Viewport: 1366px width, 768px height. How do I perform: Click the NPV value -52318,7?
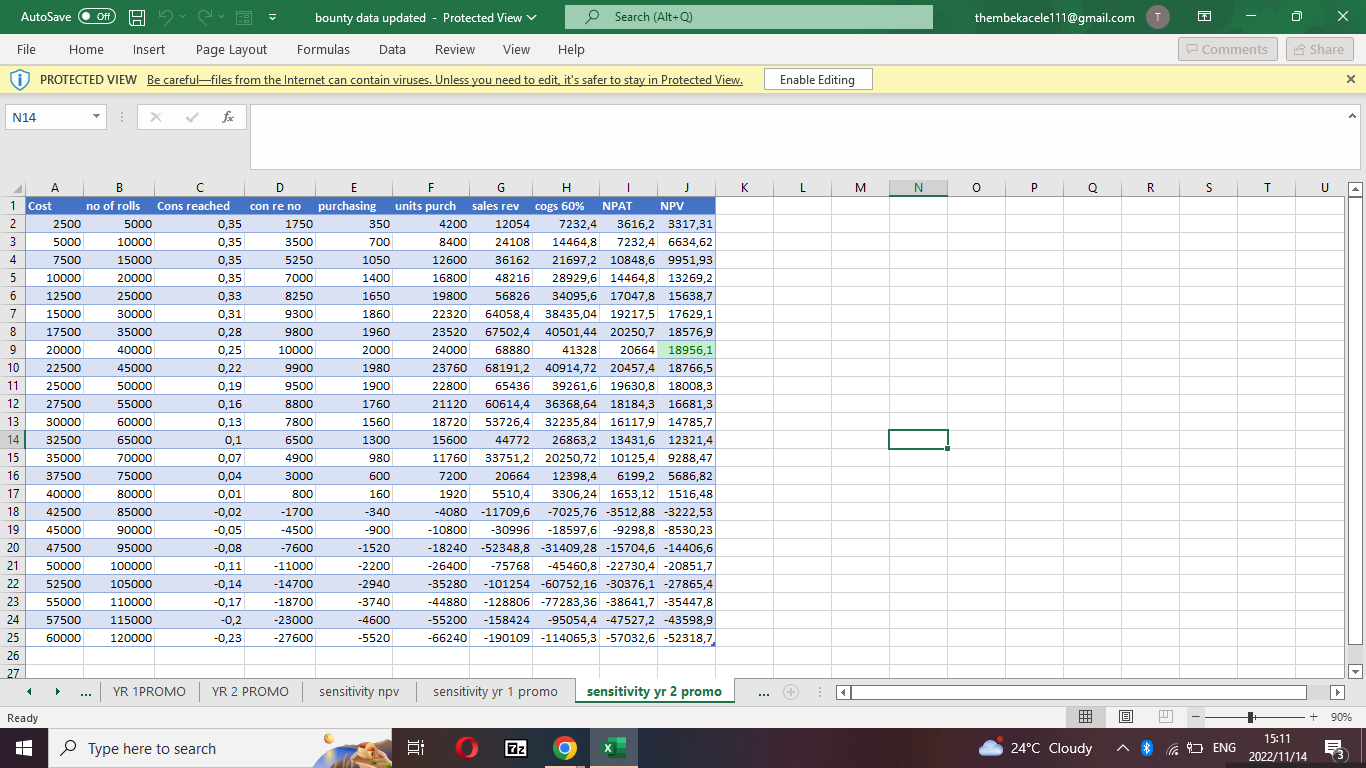coord(686,638)
